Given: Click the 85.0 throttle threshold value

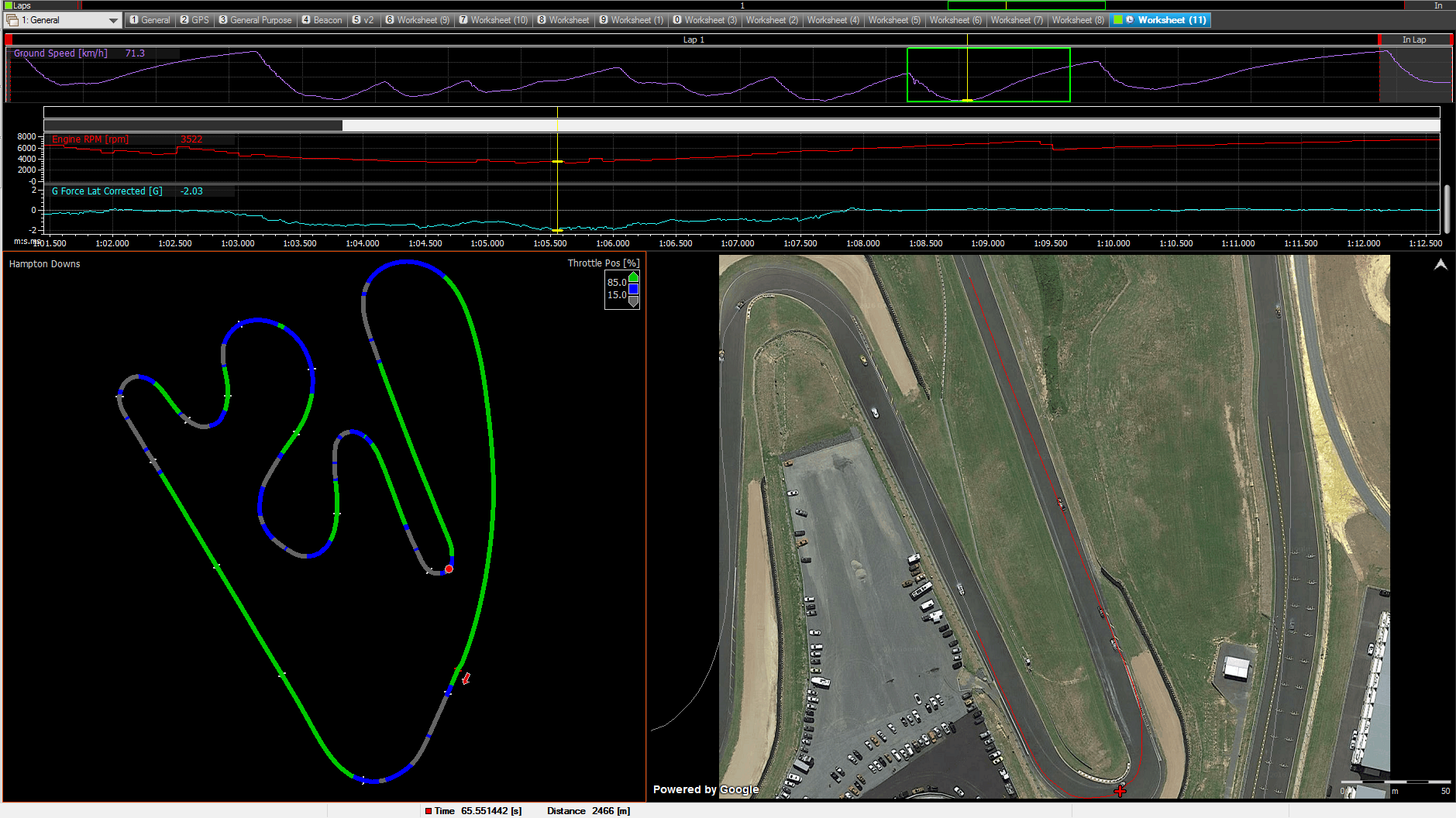Looking at the screenshot, I should (x=617, y=283).
